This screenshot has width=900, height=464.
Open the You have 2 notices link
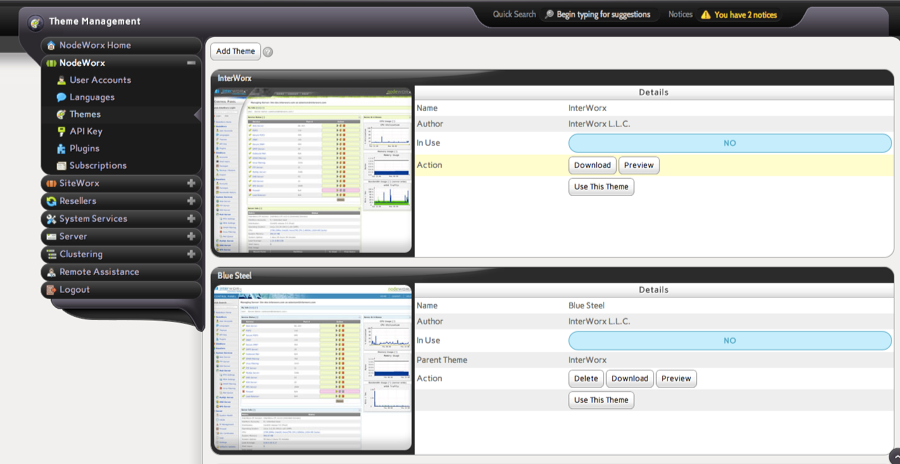tap(746, 15)
